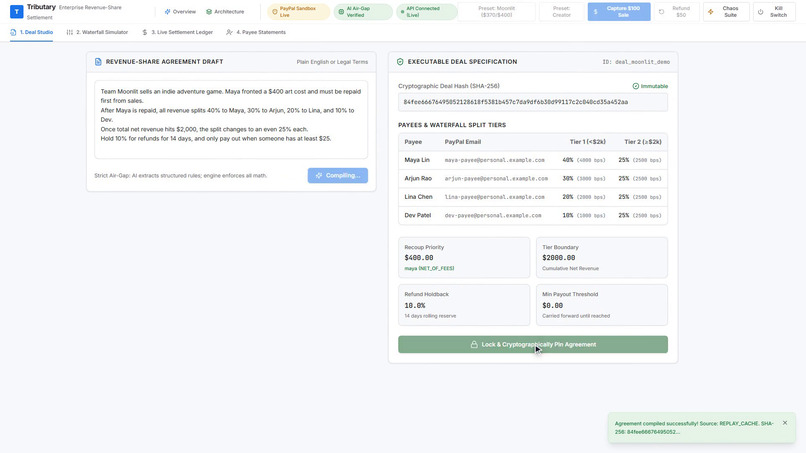
Task: Click the Deal Studio tab document icon
Action: coord(13,32)
